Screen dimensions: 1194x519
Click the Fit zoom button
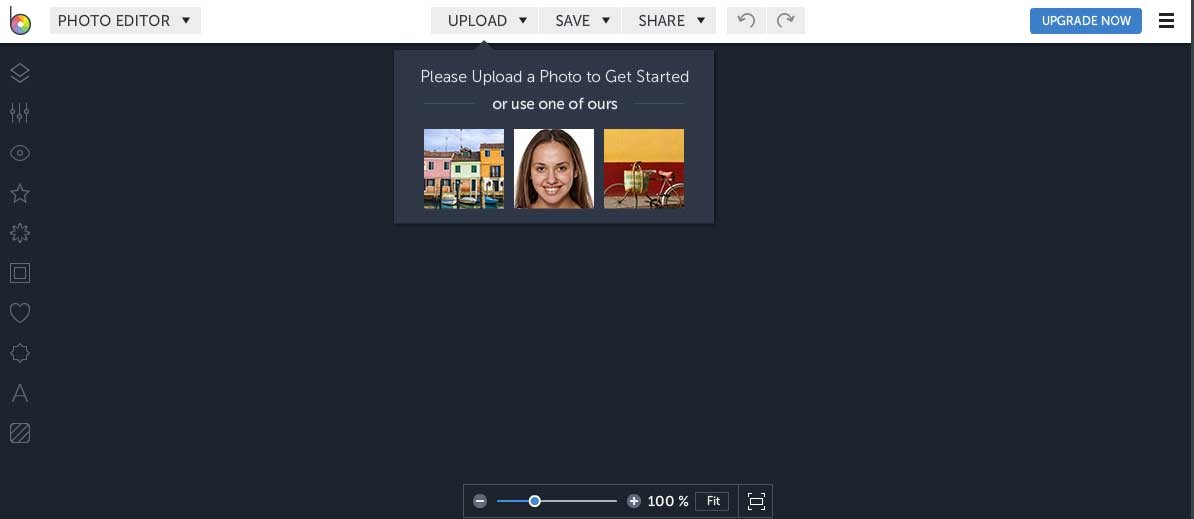click(x=713, y=501)
